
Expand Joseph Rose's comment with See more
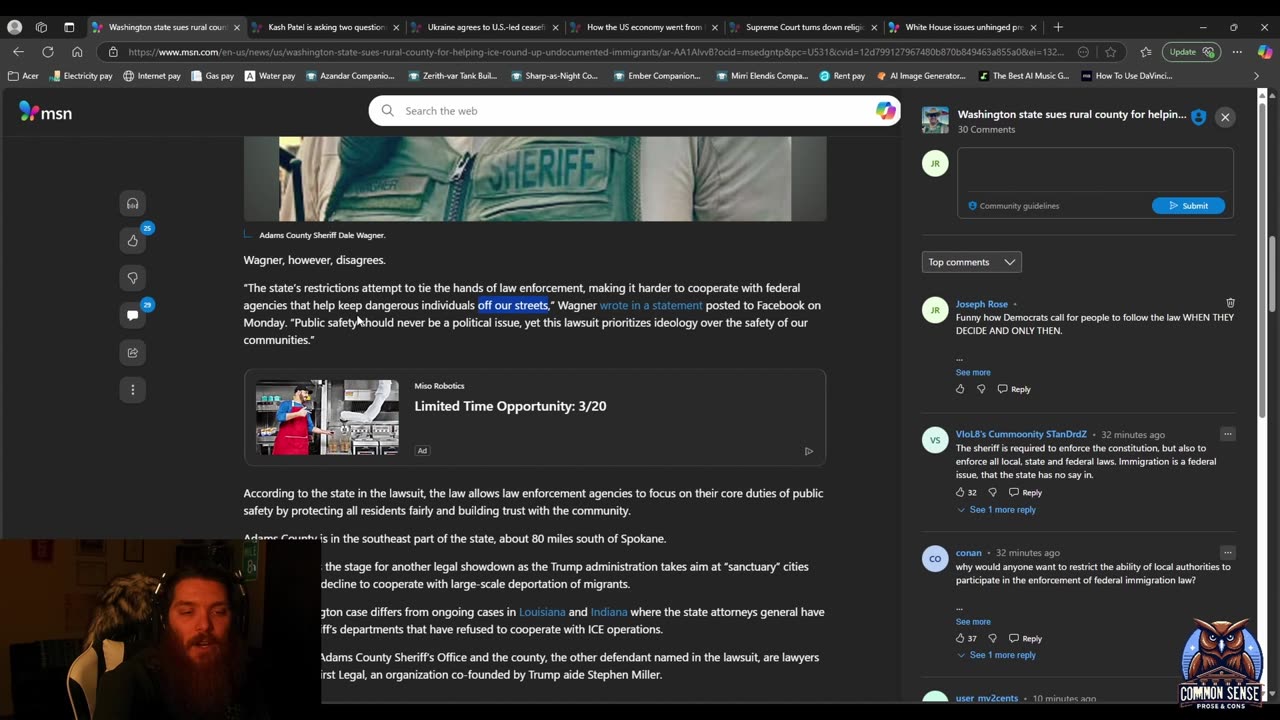(973, 372)
